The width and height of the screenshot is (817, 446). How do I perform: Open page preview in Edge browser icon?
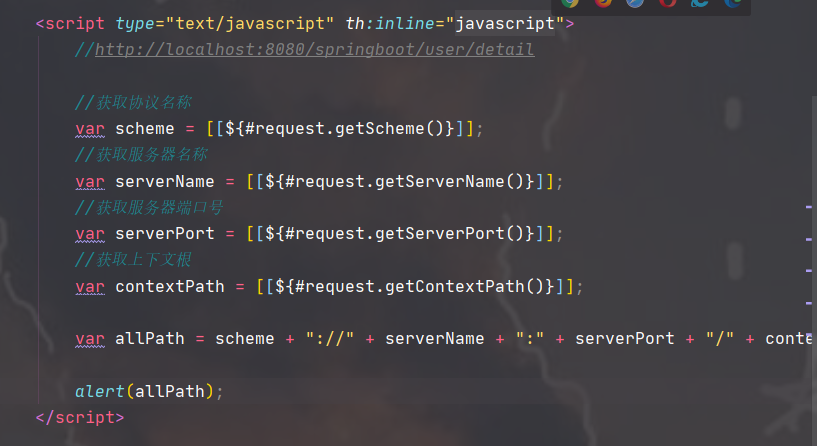point(733,3)
